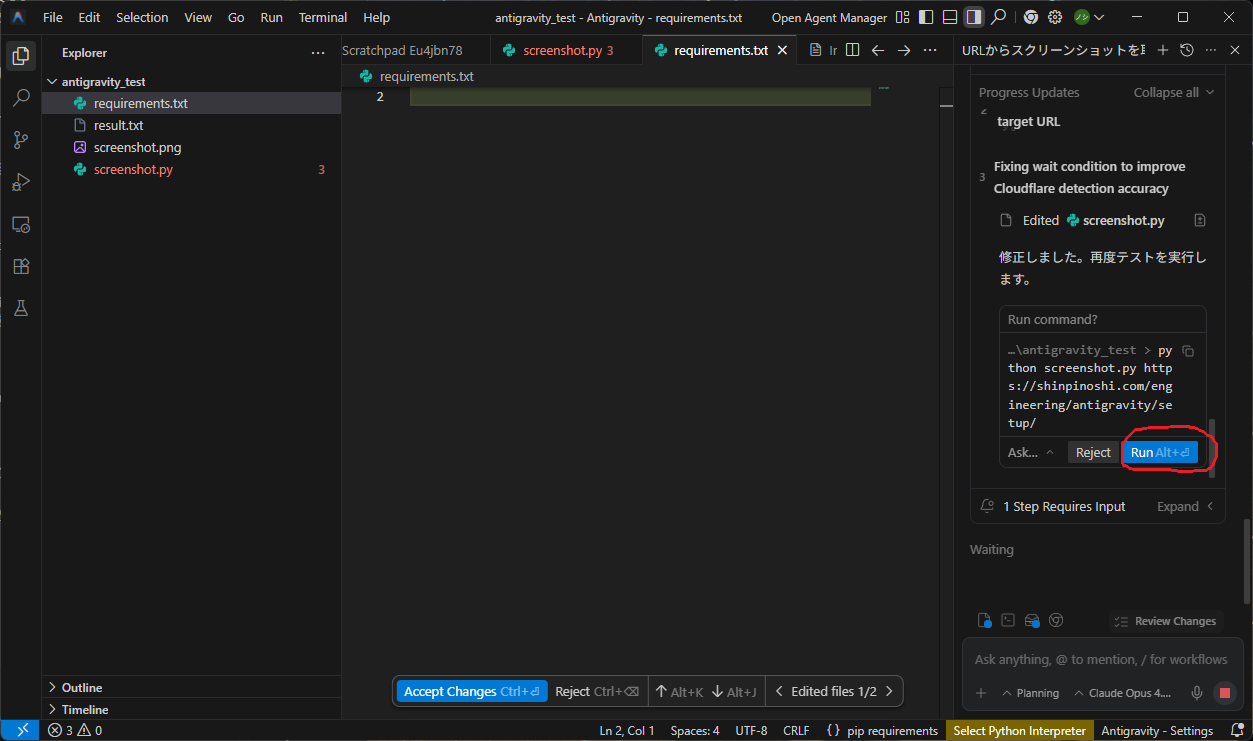Open the Planning mode dropdown
Image resolution: width=1253 pixels, height=741 pixels.
[x=1030, y=693]
